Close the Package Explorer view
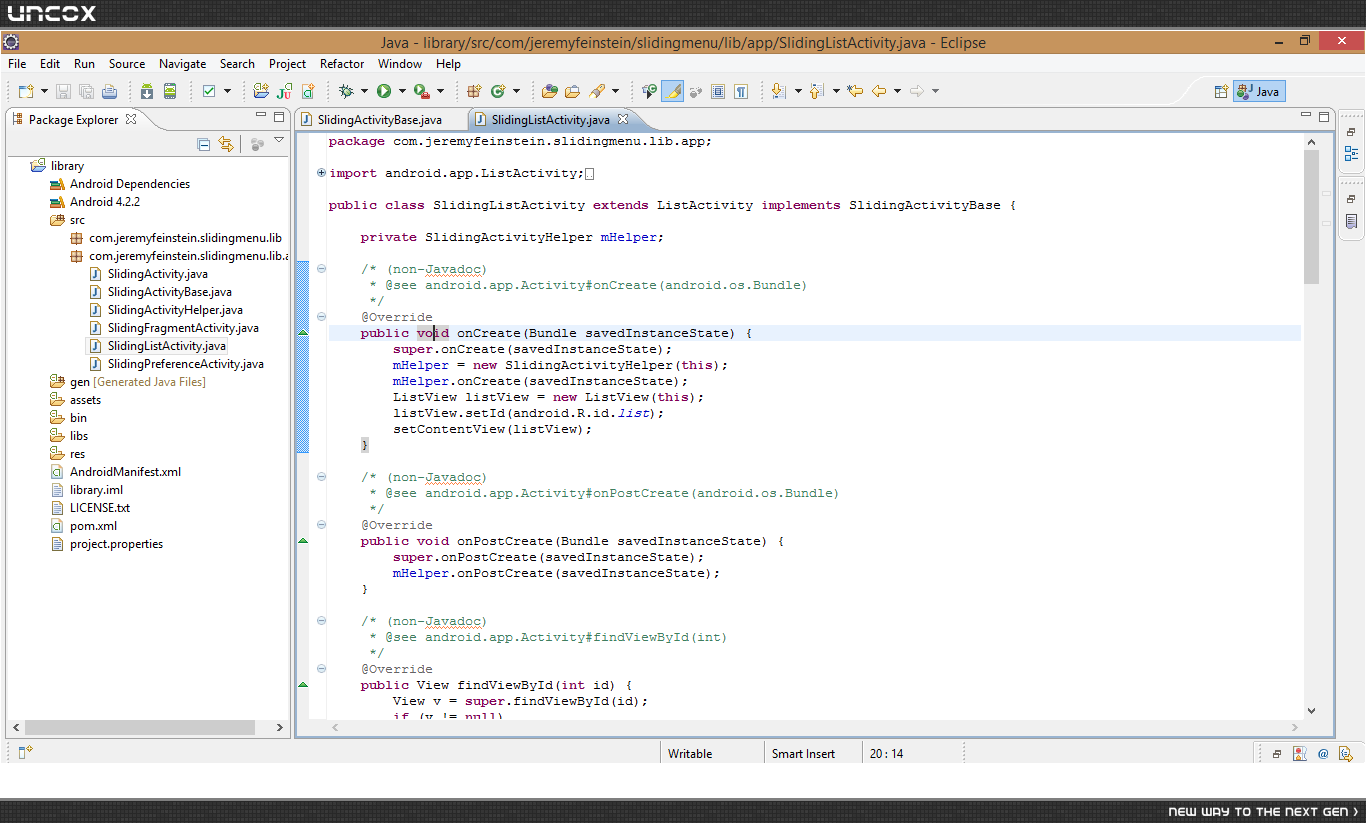The width and height of the screenshot is (1366, 823). pos(131,118)
